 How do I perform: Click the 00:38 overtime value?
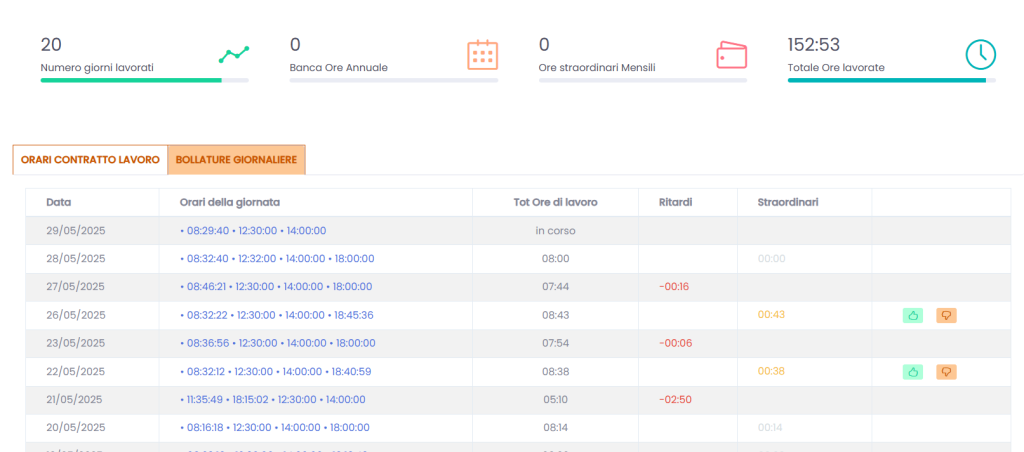tap(771, 371)
